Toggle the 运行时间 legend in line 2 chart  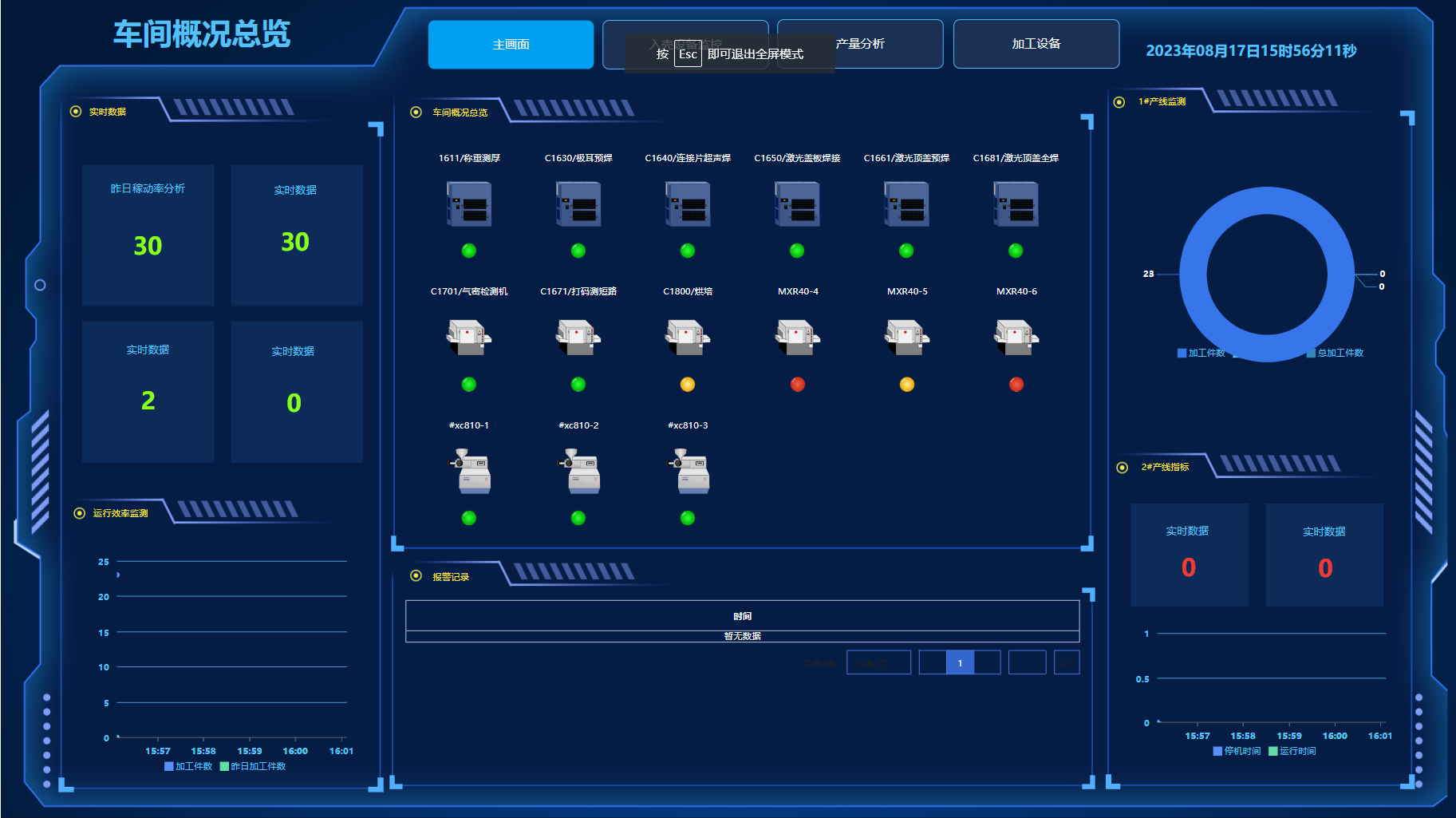click(1292, 751)
